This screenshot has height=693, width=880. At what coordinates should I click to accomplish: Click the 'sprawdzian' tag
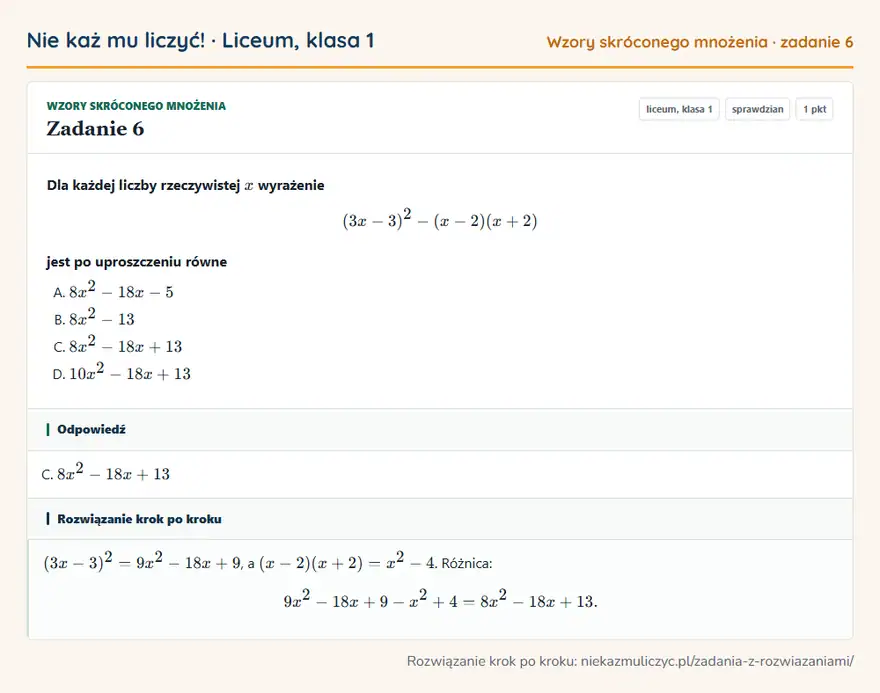point(757,109)
